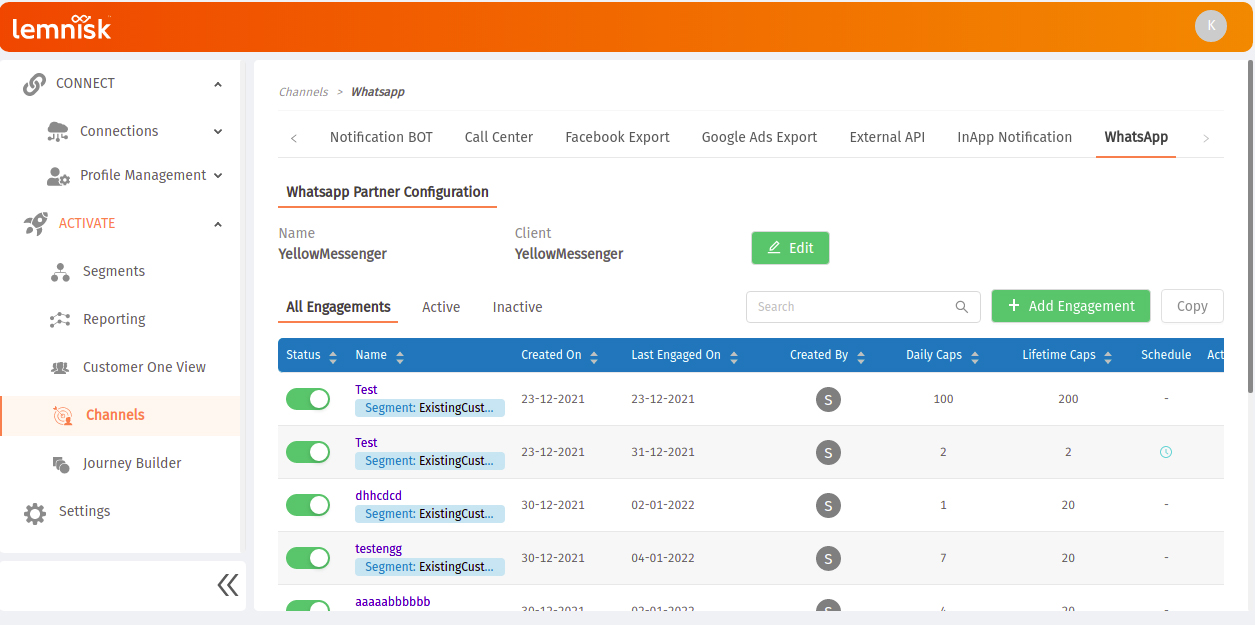Image resolution: width=1255 pixels, height=625 pixels.
Task: Click the Settings gear icon
Action: pos(35,513)
